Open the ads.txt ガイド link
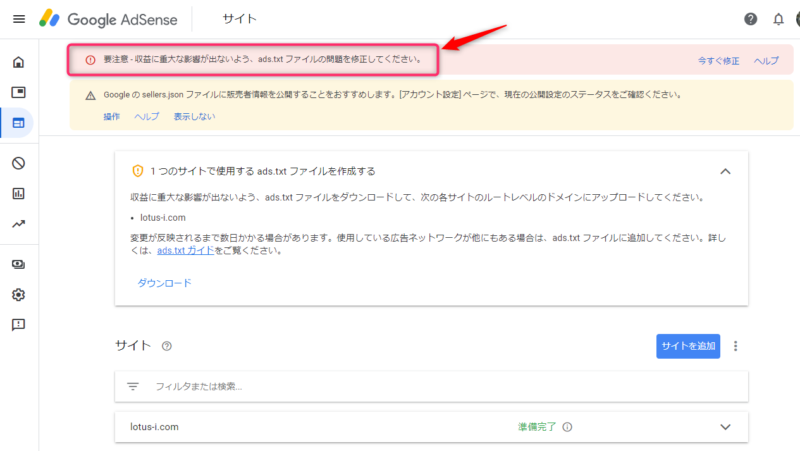 pyautogui.click(x=186, y=250)
